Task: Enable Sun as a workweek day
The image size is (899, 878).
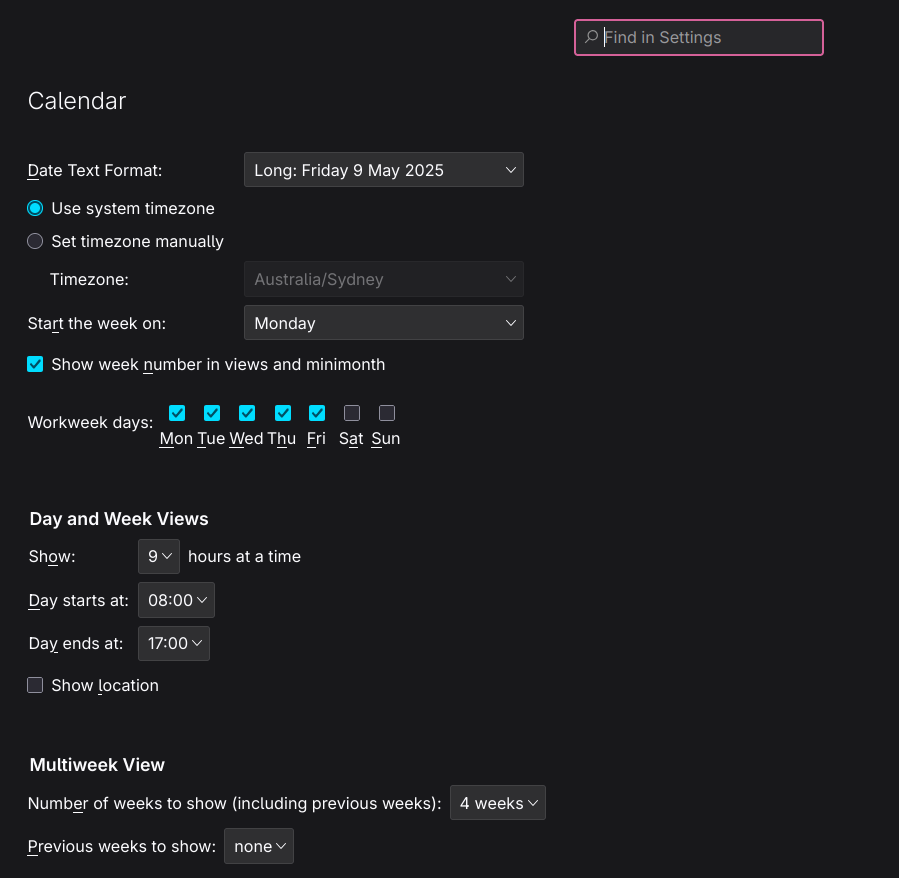Action: pyautogui.click(x=387, y=413)
